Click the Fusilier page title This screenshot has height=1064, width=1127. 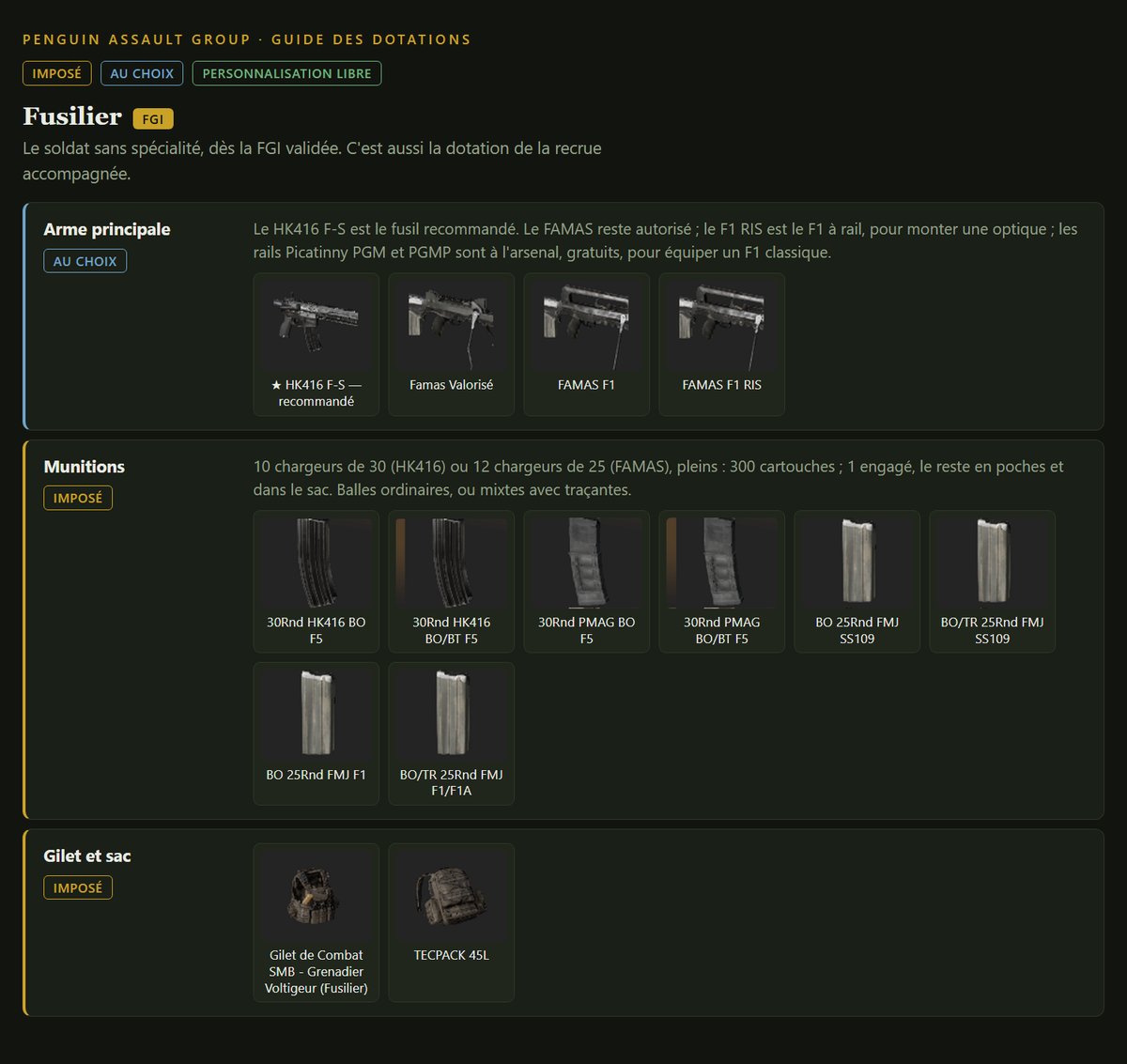coord(72,116)
